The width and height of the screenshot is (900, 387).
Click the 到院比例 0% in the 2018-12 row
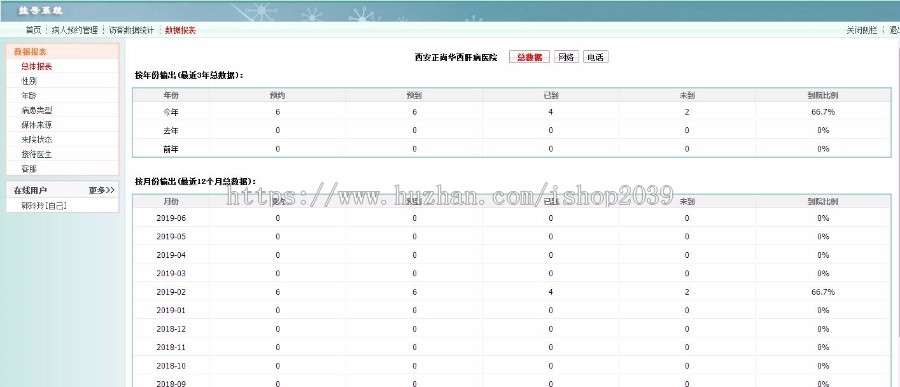click(823, 329)
